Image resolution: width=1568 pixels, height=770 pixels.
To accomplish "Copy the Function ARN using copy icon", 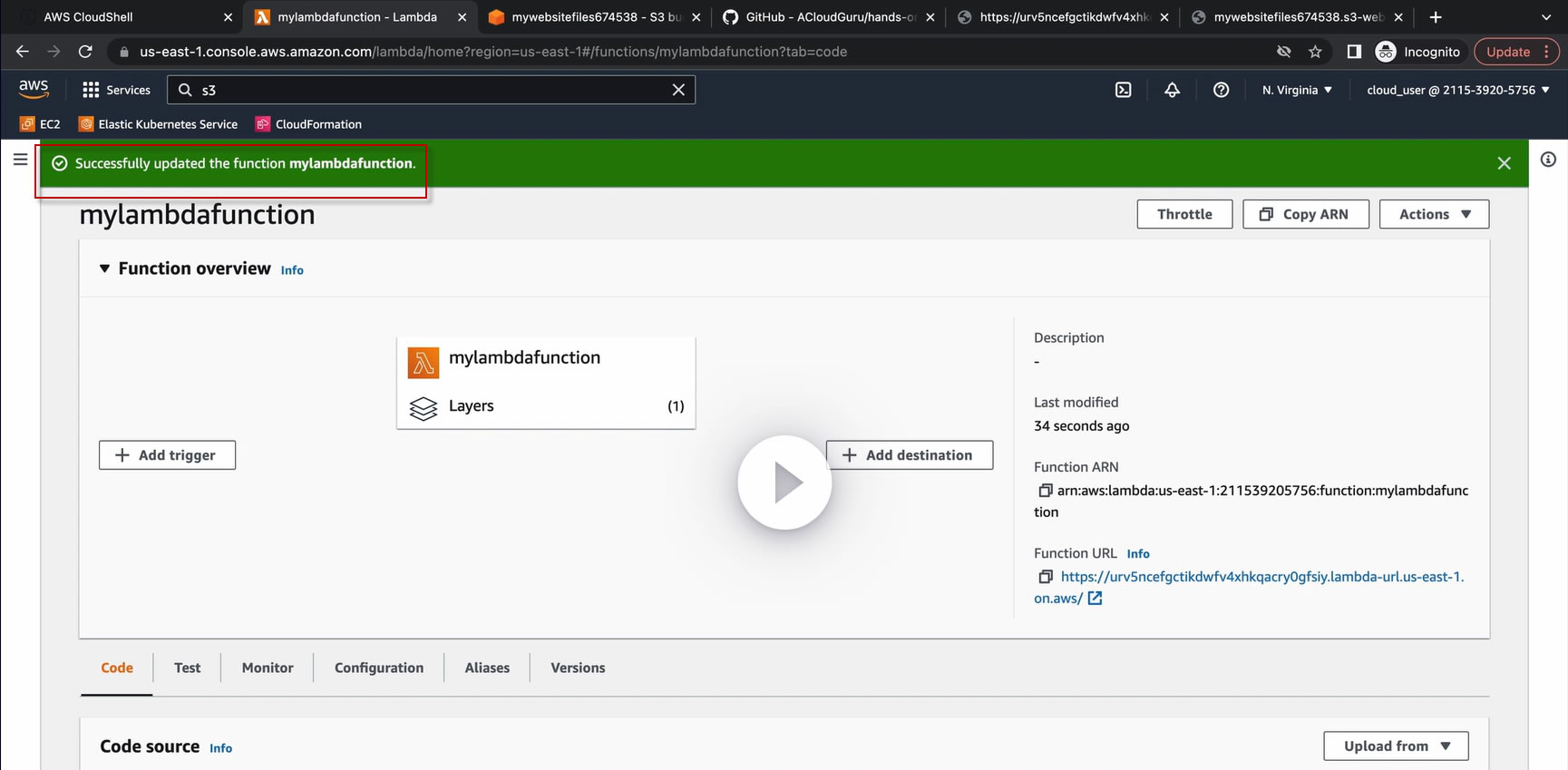I will pyautogui.click(x=1045, y=491).
